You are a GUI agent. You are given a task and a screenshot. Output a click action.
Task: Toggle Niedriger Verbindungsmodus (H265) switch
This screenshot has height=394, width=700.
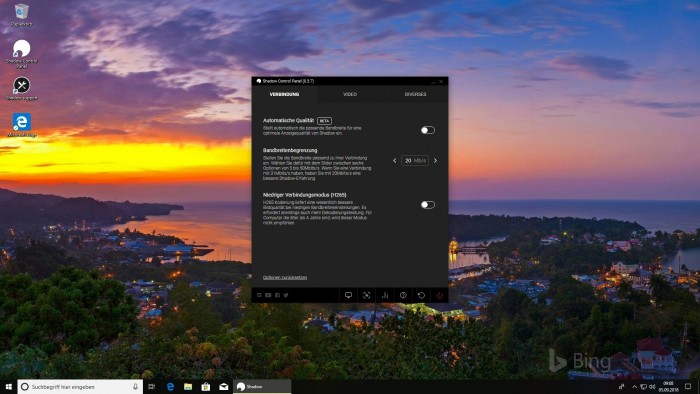[427, 205]
